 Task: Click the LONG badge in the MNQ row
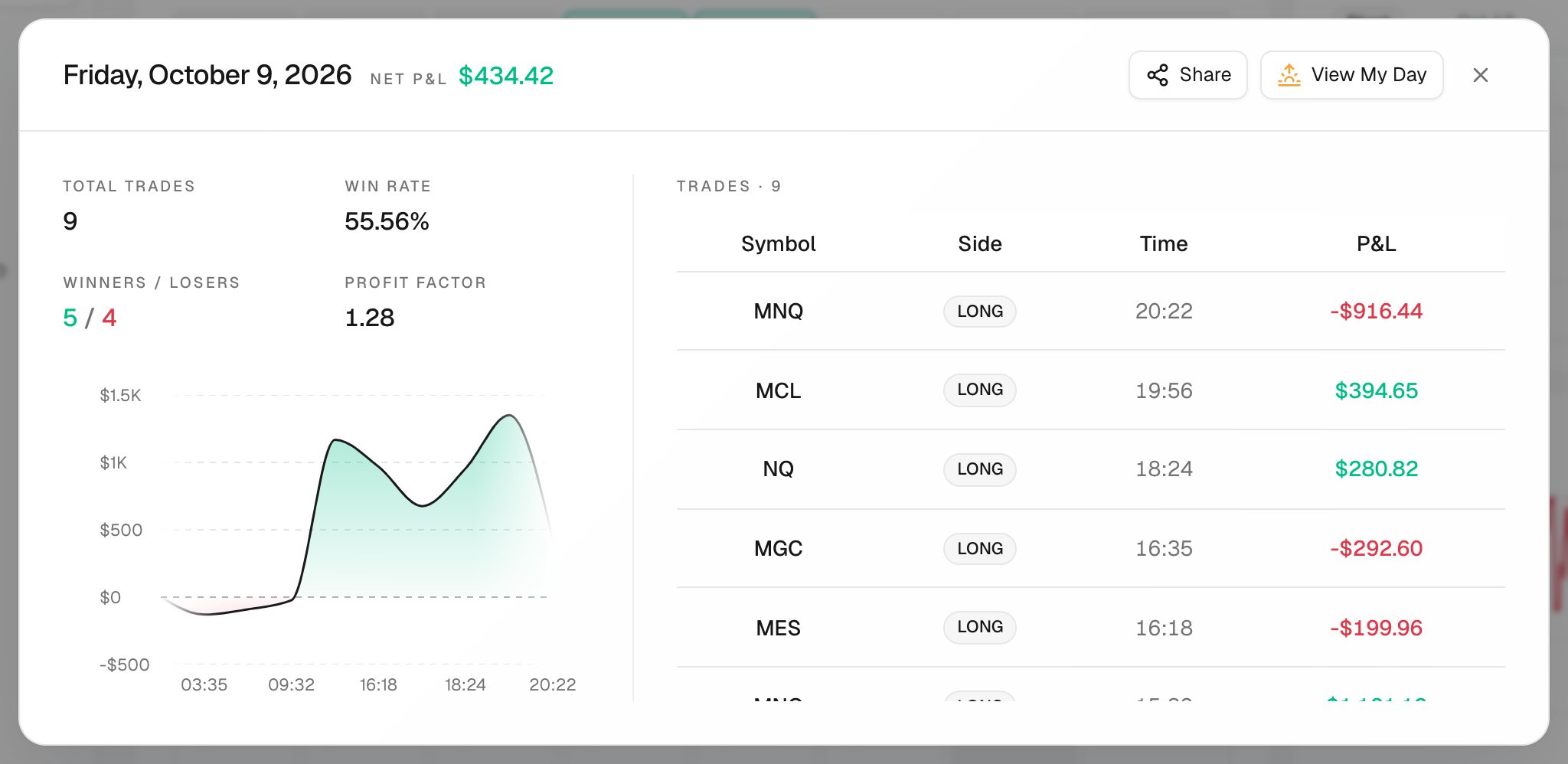coord(980,312)
